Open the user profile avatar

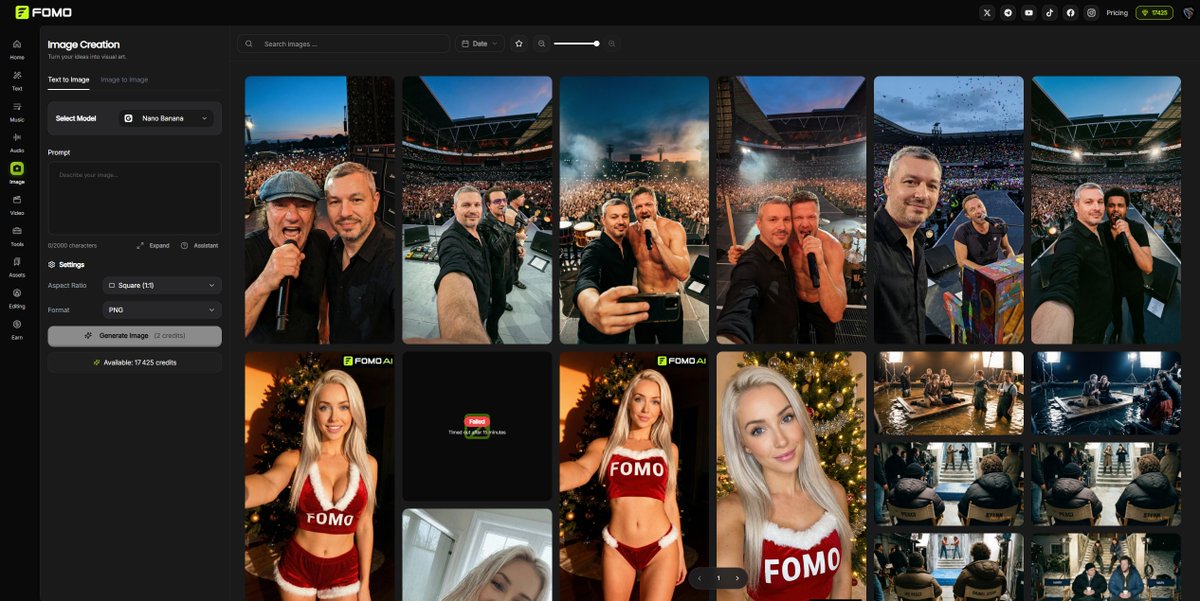click(x=1188, y=13)
